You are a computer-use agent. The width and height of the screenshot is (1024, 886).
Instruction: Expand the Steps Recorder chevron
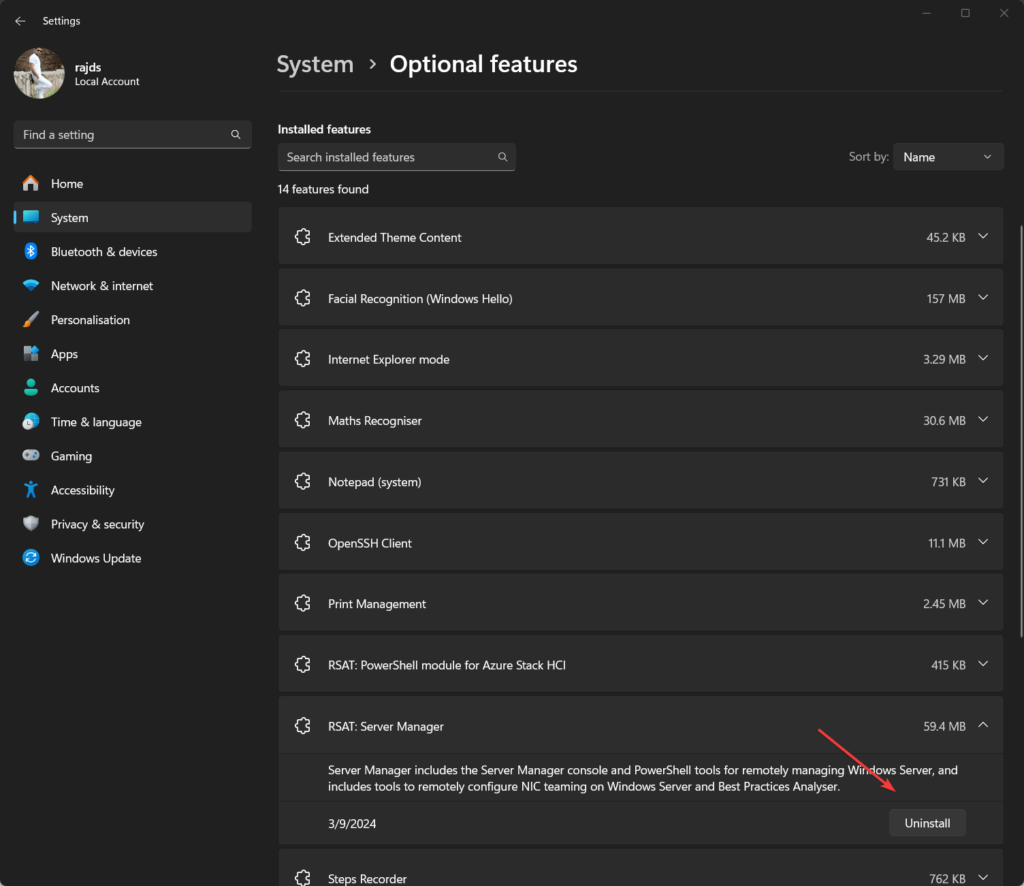983,878
